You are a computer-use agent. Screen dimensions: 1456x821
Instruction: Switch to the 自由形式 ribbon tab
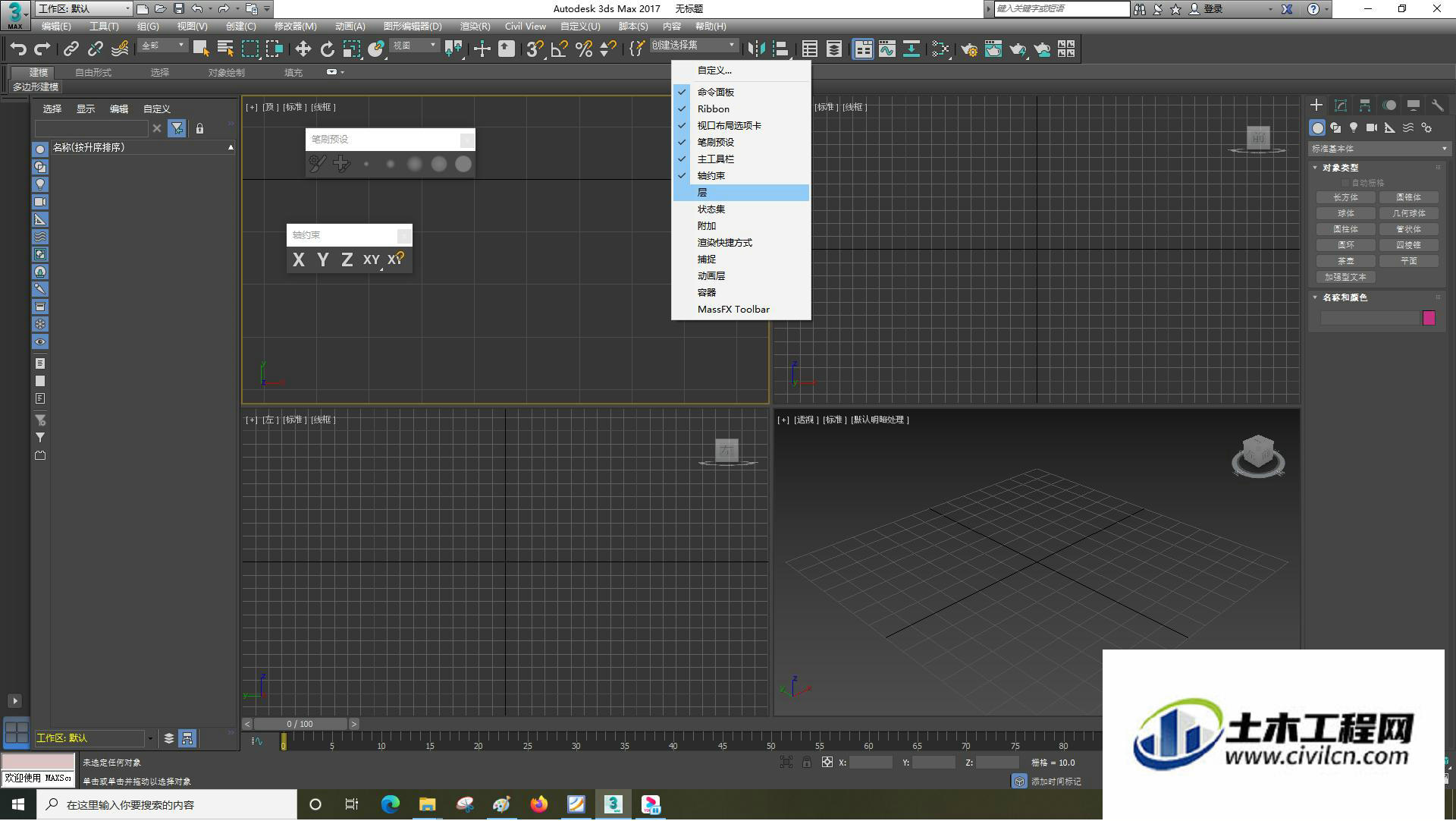pos(93,73)
